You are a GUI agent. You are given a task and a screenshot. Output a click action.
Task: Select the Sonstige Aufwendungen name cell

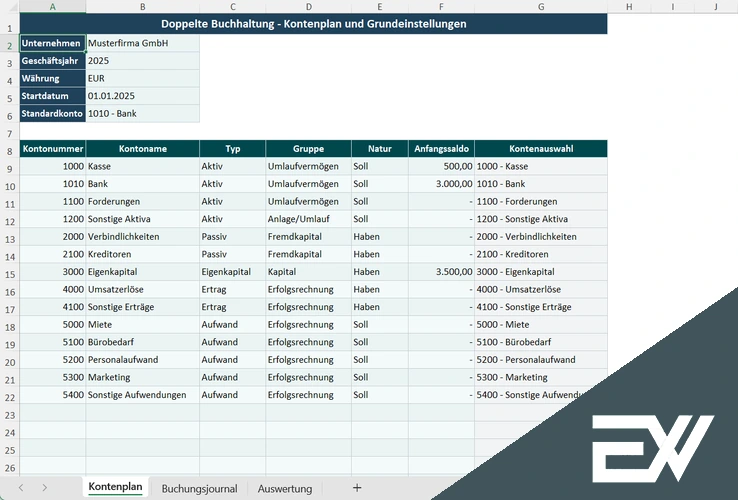(x=143, y=395)
